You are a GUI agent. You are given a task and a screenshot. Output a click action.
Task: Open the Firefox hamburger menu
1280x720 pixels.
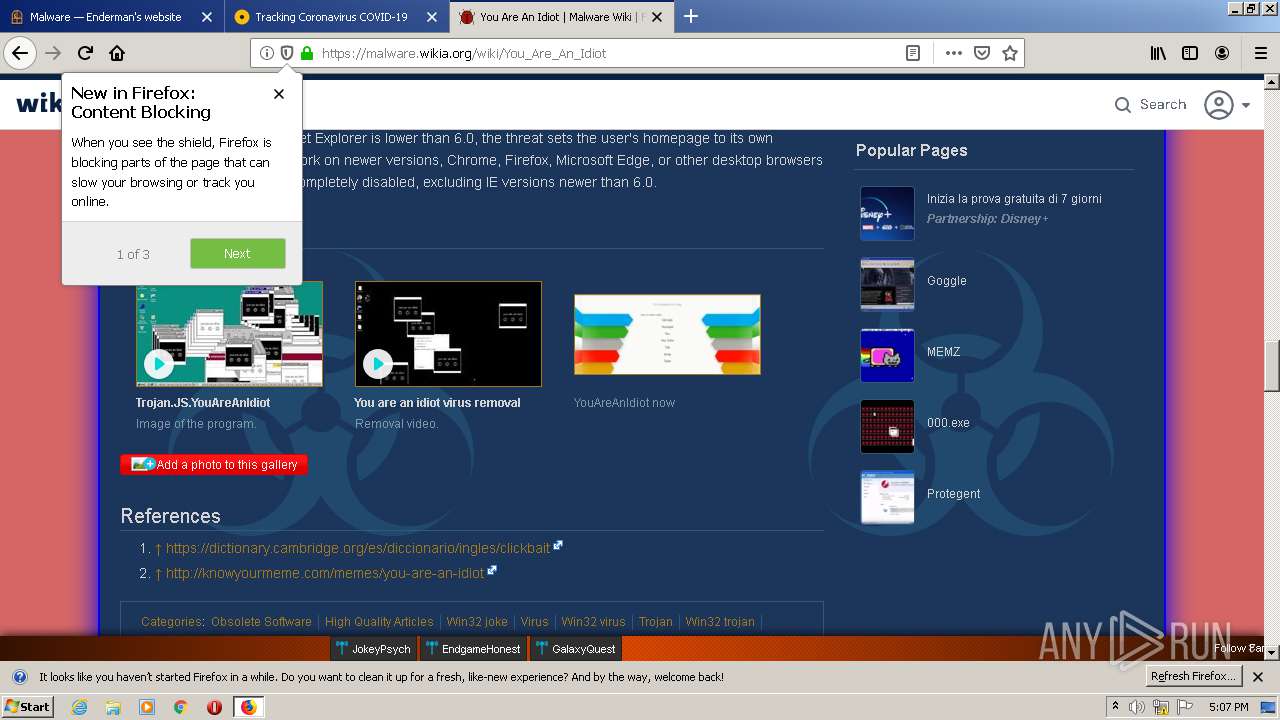pos(1260,53)
